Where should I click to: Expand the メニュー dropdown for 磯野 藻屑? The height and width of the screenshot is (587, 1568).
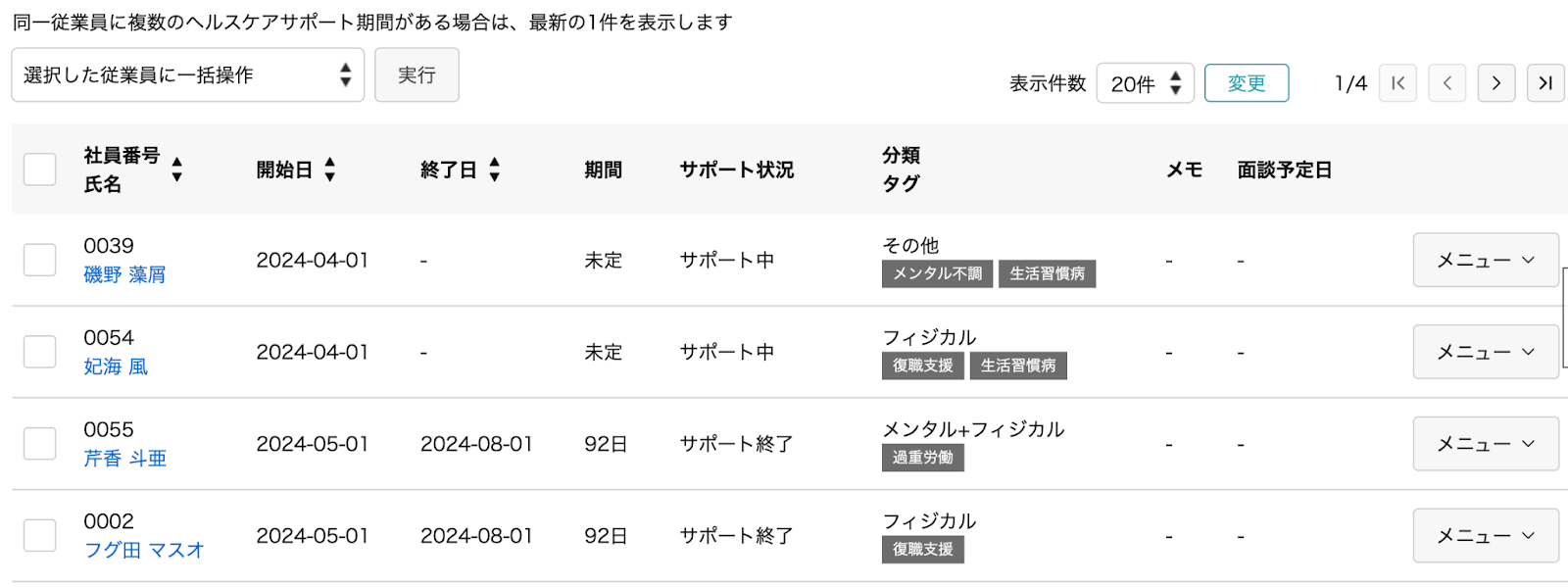point(1486,260)
